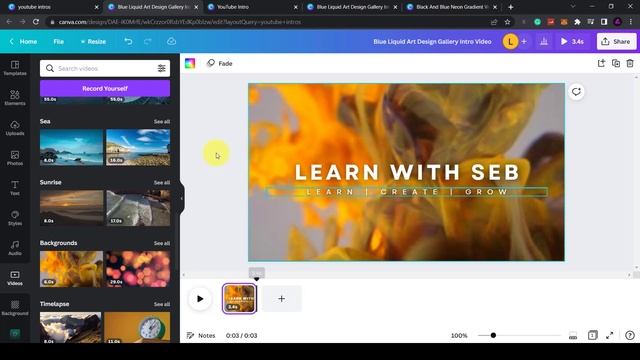Open video search filter options
The image size is (640, 360).
click(162, 68)
